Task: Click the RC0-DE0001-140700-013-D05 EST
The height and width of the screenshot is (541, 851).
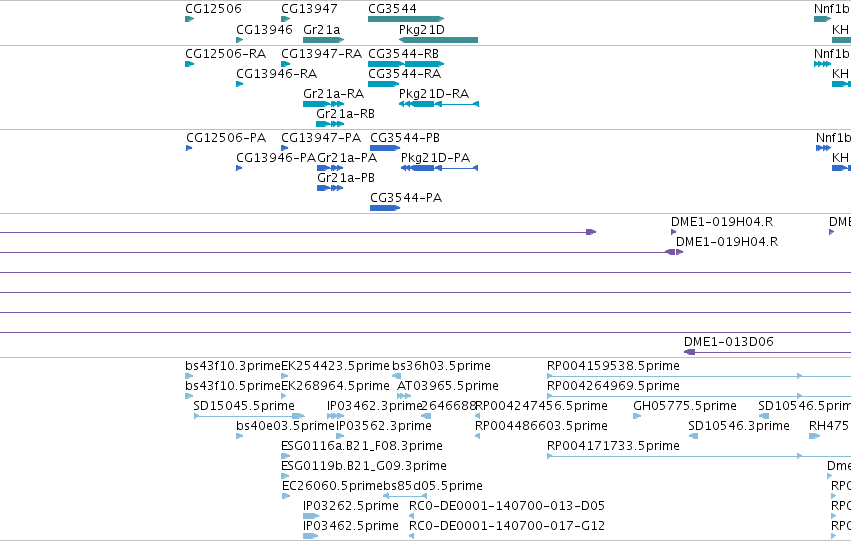Action: 411,516
